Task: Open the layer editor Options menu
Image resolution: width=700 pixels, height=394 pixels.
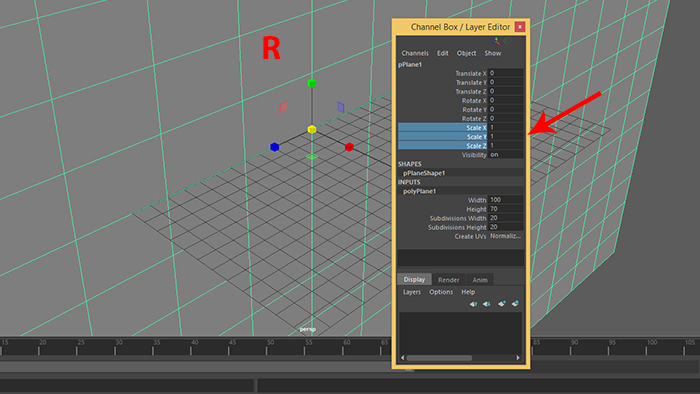Action: (x=441, y=292)
